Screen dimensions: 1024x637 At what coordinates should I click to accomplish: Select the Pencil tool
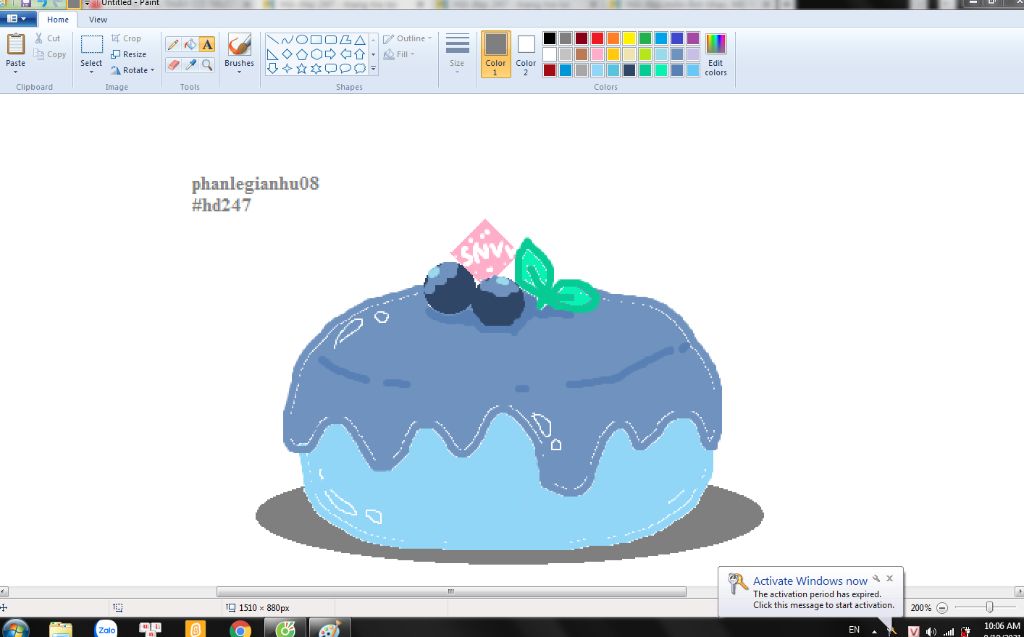click(173, 44)
